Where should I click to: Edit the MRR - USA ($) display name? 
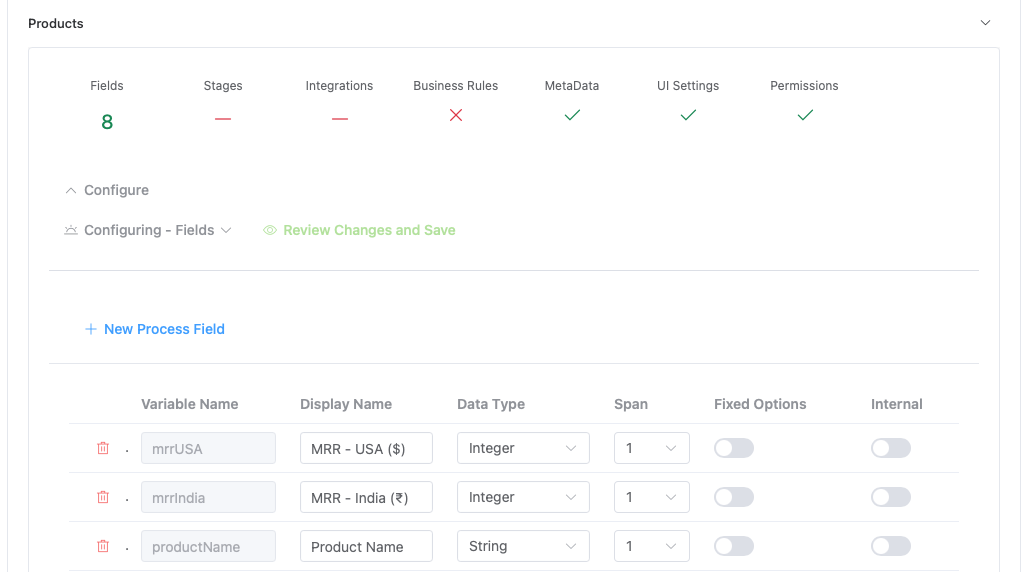(366, 448)
